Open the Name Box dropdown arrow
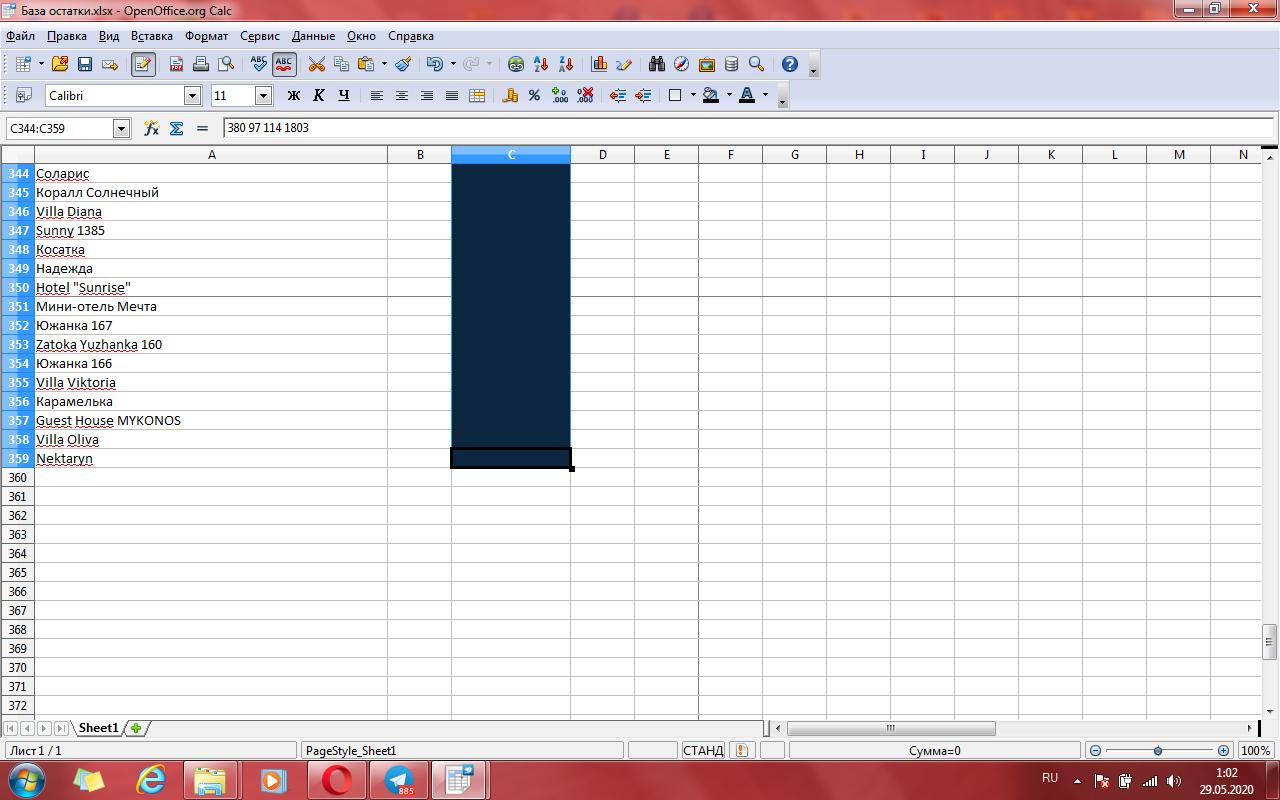 coord(122,128)
